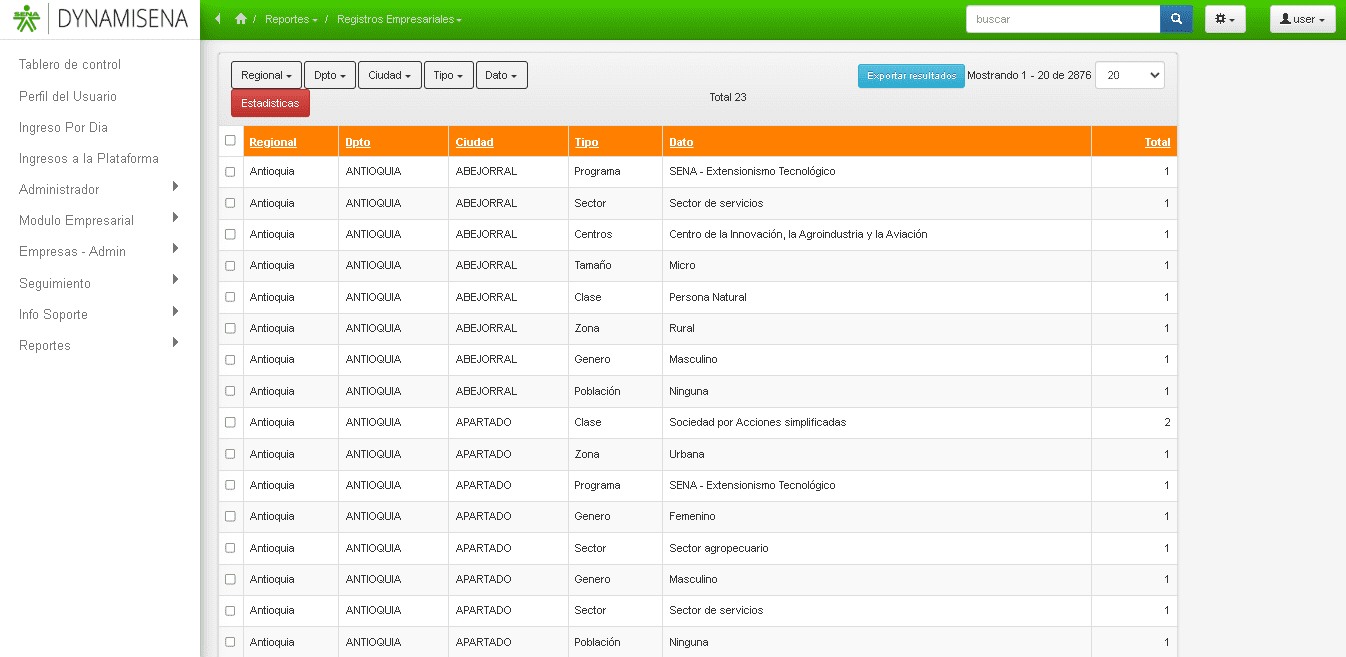Open Ingresos a la Plataforma menu item
Screen dimensions: 1346x657
89,158
